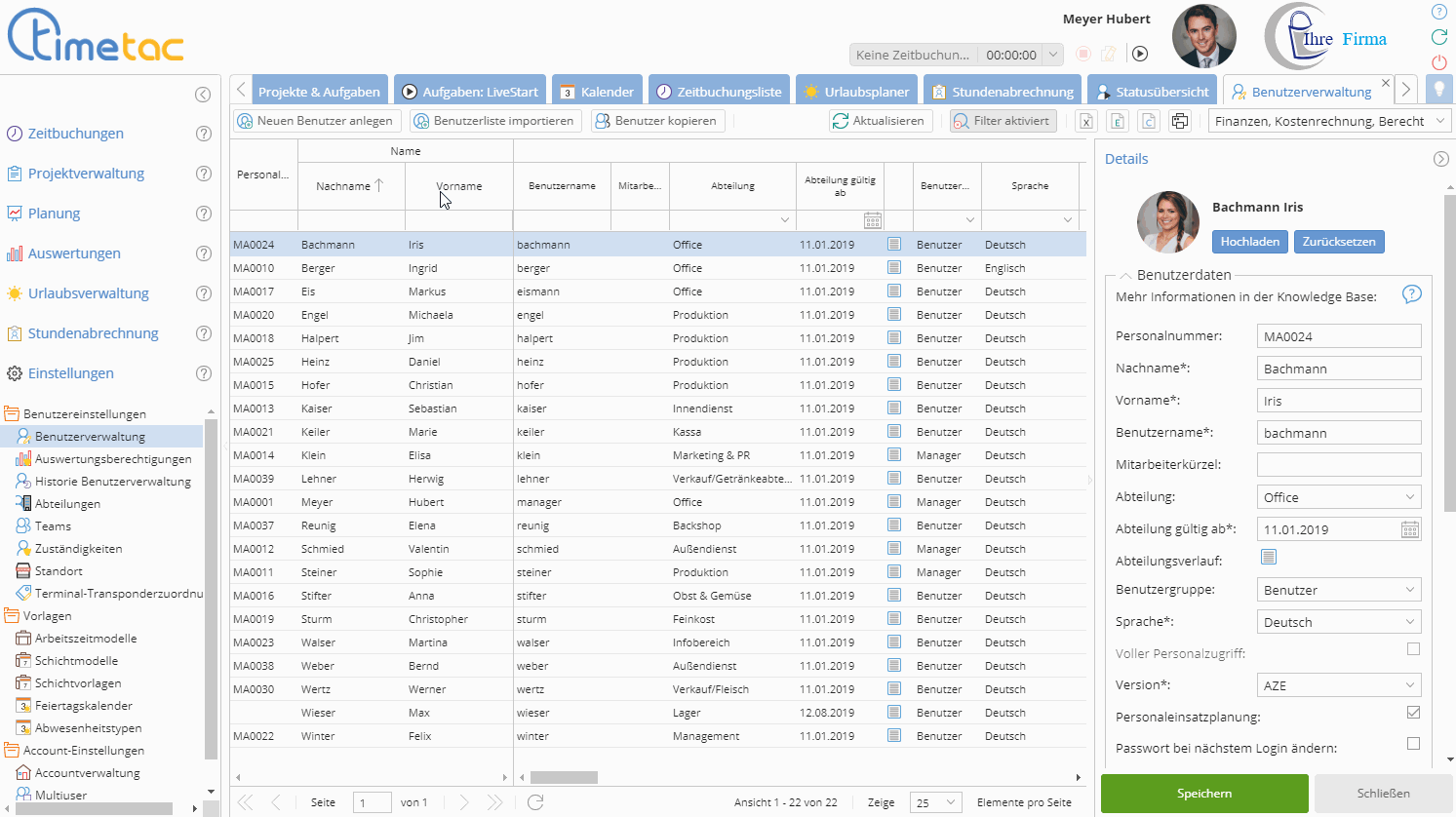The image size is (1456, 817).
Task: Click the print icon in toolbar
Action: [1180, 121]
